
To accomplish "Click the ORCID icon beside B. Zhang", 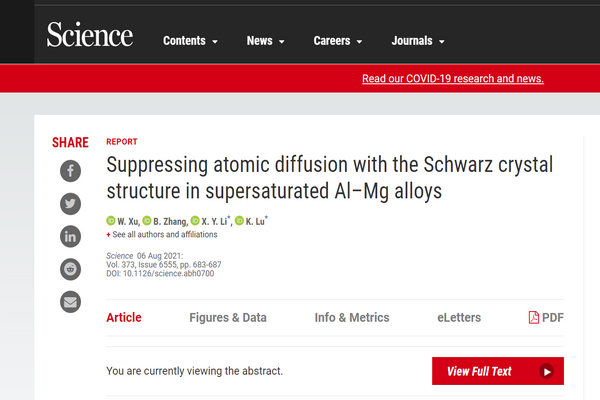I will click(x=147, y=221).
